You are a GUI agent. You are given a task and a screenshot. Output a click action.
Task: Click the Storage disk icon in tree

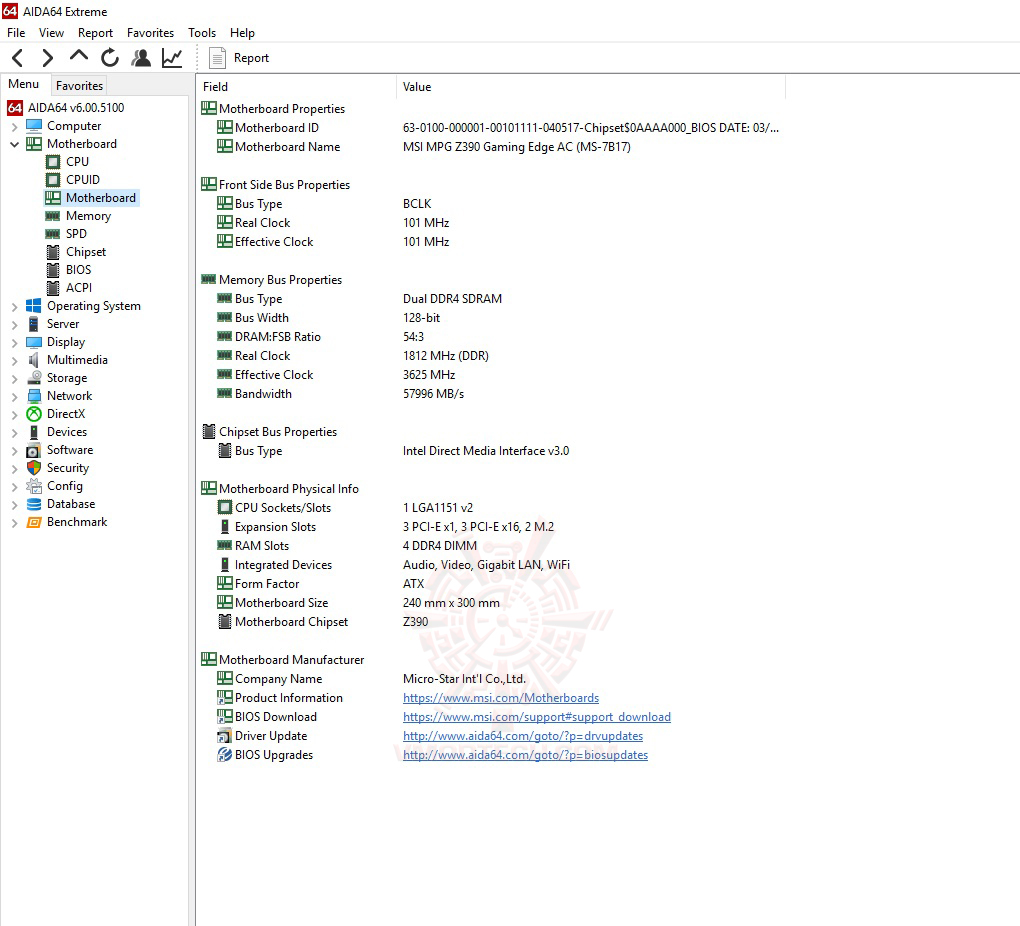[x=34, y=378]
